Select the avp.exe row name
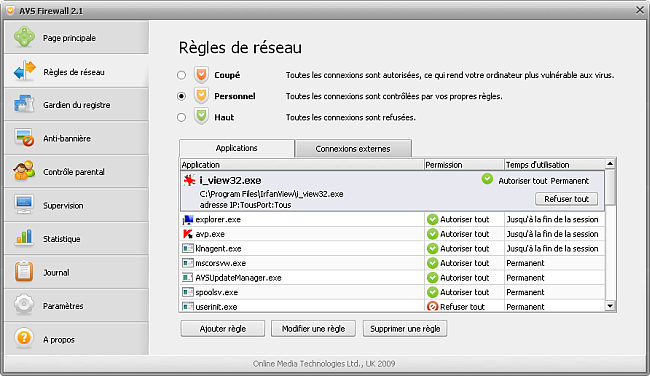650x376 pixels. click(x=210, y=234)
